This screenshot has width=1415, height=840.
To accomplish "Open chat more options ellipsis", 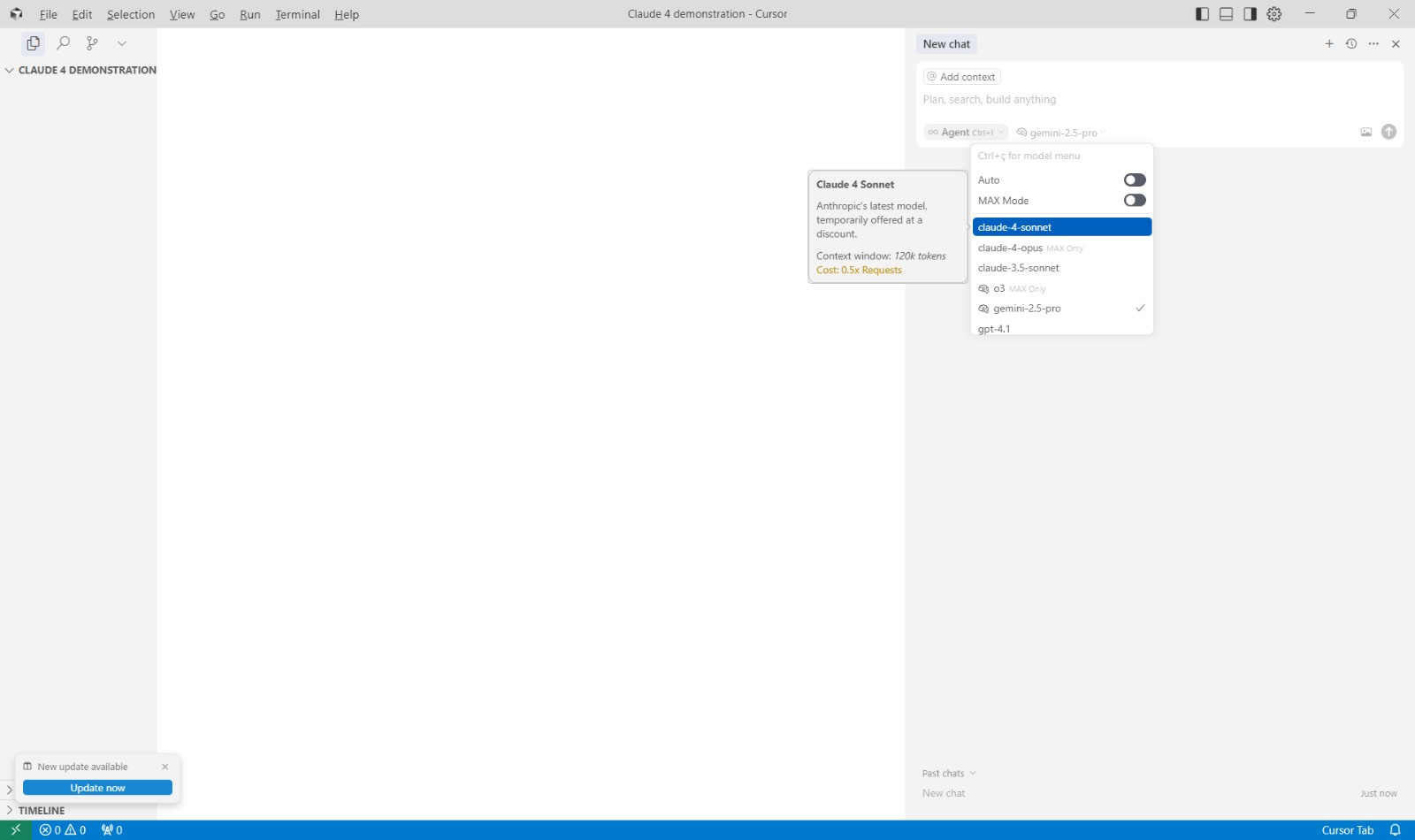I will coord(1373,44).
